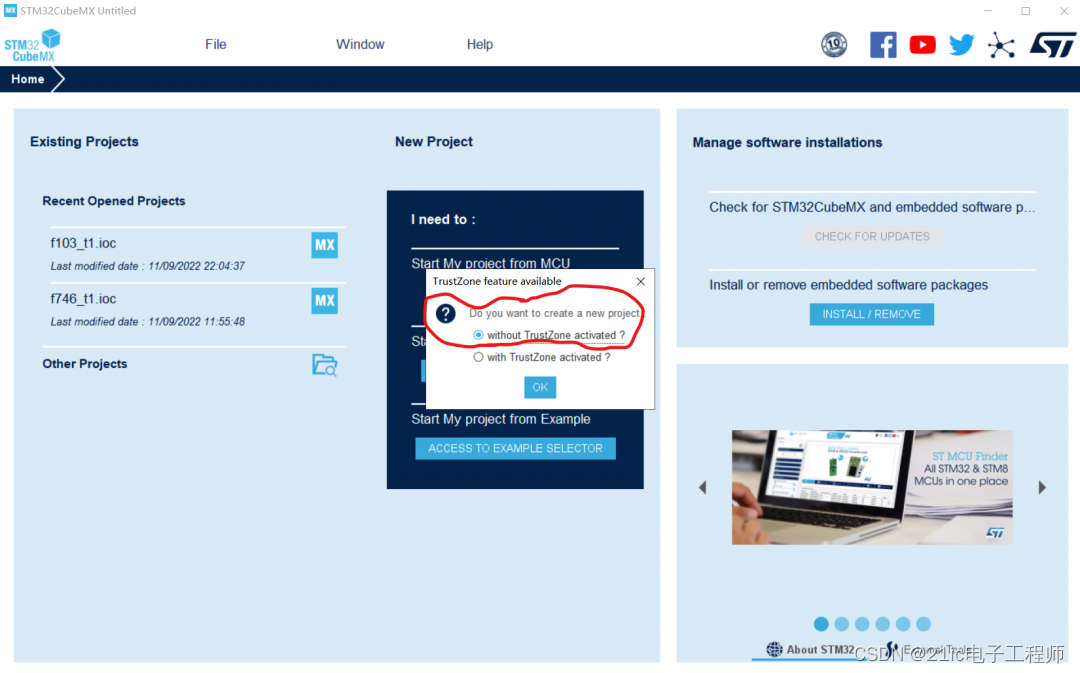1080x673 pixels.
Task: Go to the Home breadcrumb
Action: (x=28, y=79)
